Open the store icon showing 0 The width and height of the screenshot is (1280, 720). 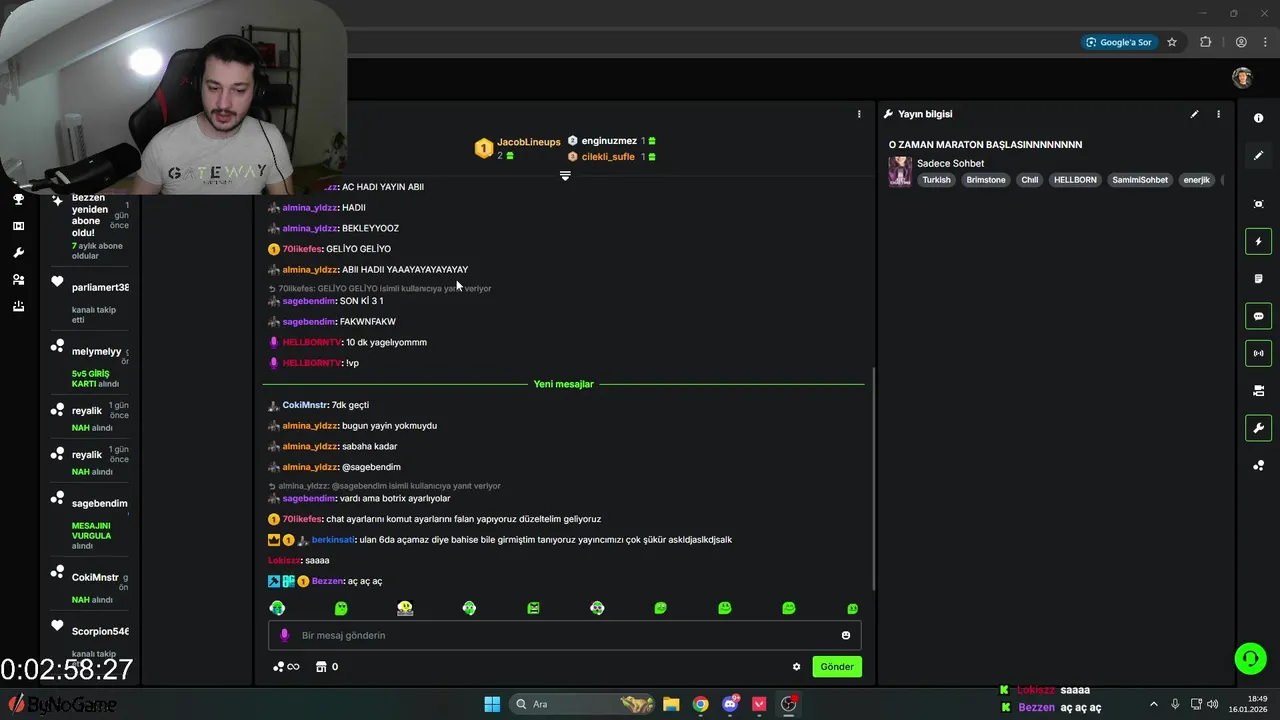coord(327,667)
